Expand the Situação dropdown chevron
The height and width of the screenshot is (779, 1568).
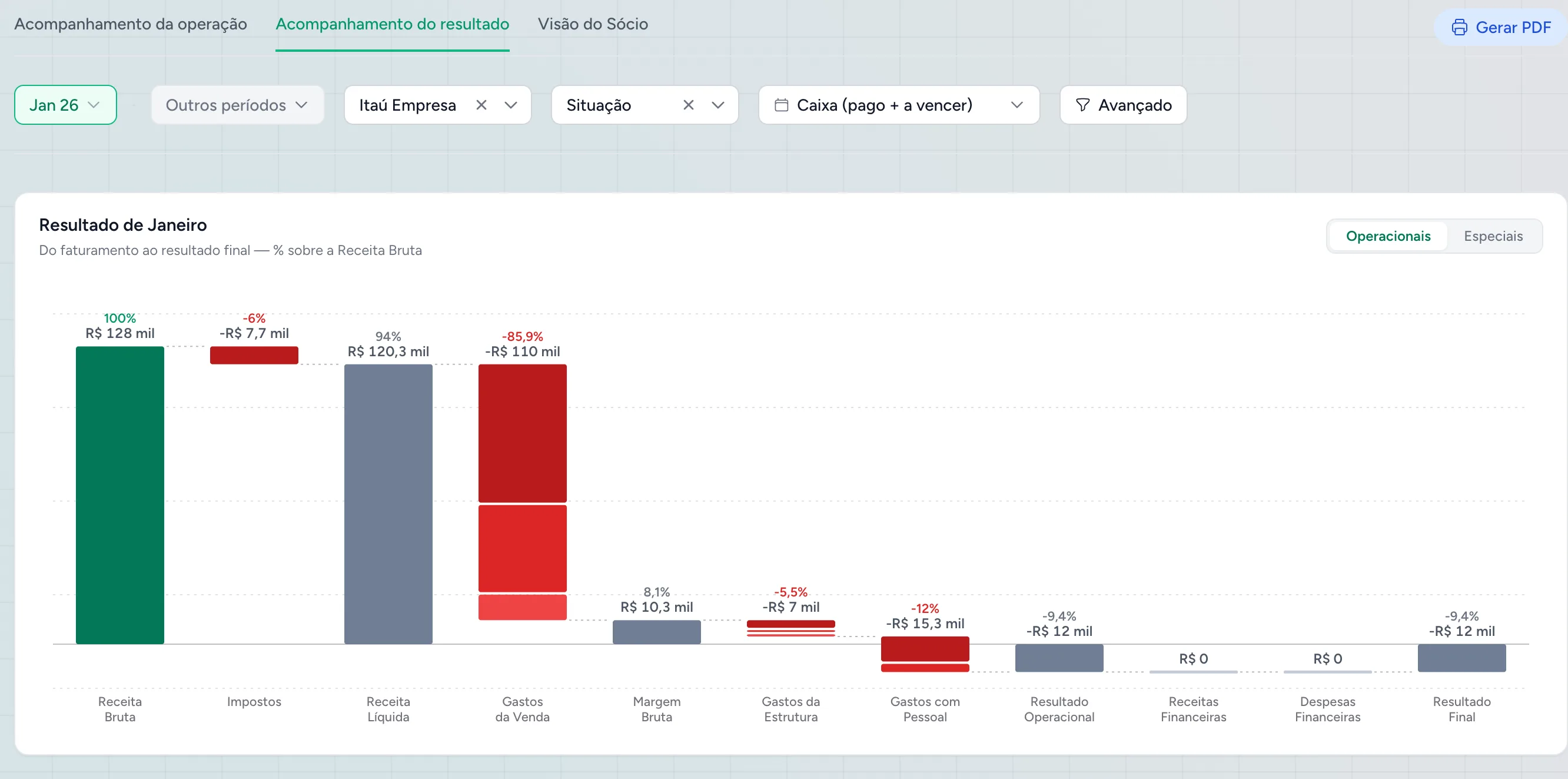[717, 105]
